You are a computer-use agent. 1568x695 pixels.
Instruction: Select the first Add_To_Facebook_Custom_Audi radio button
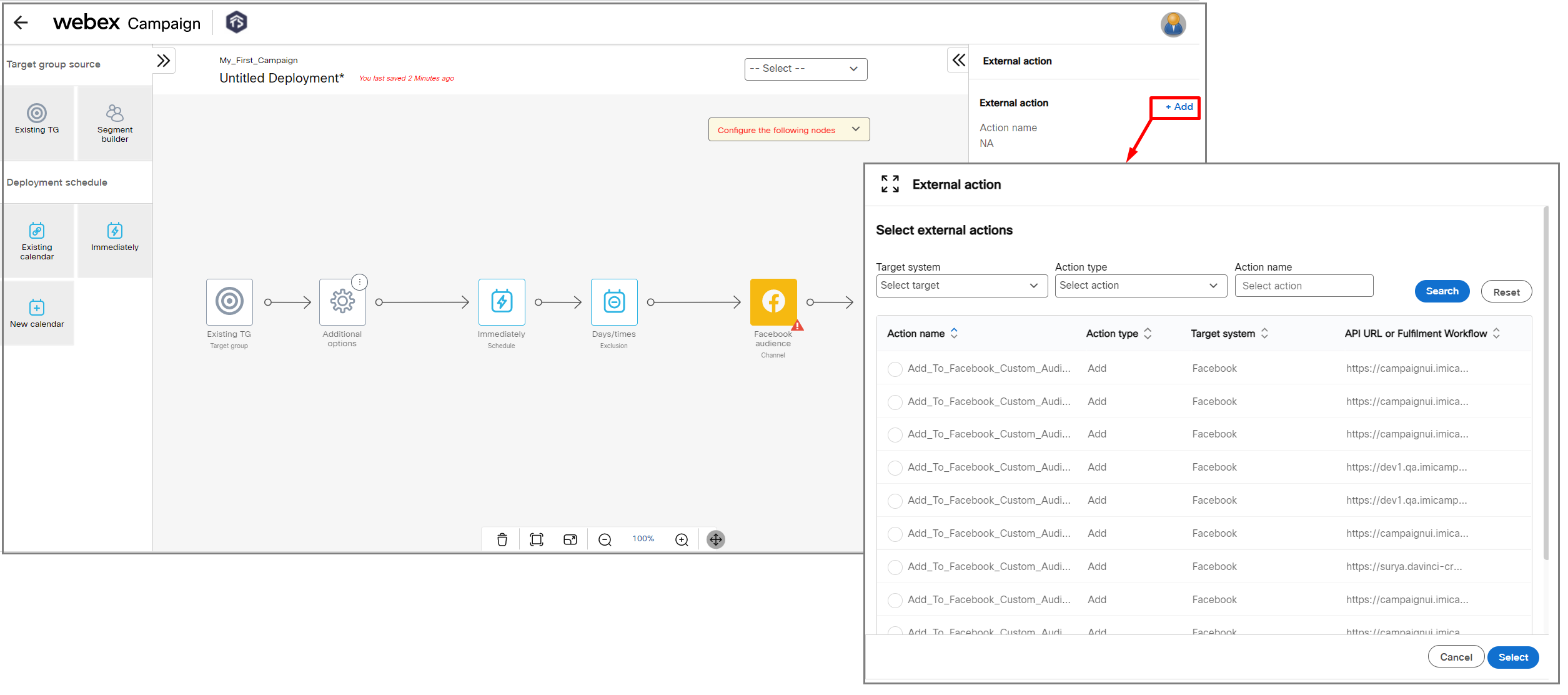895,369
